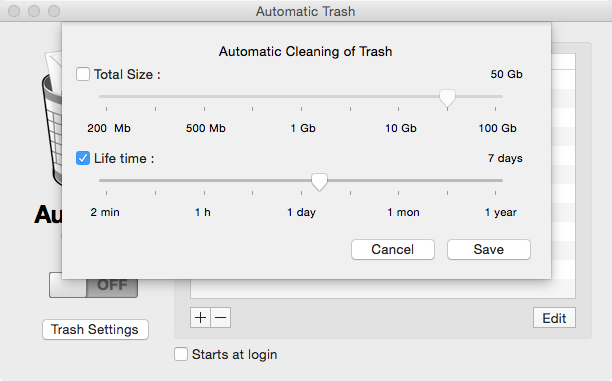Click the Life time slider thumb
612x381 pixels.
point(319,182)
